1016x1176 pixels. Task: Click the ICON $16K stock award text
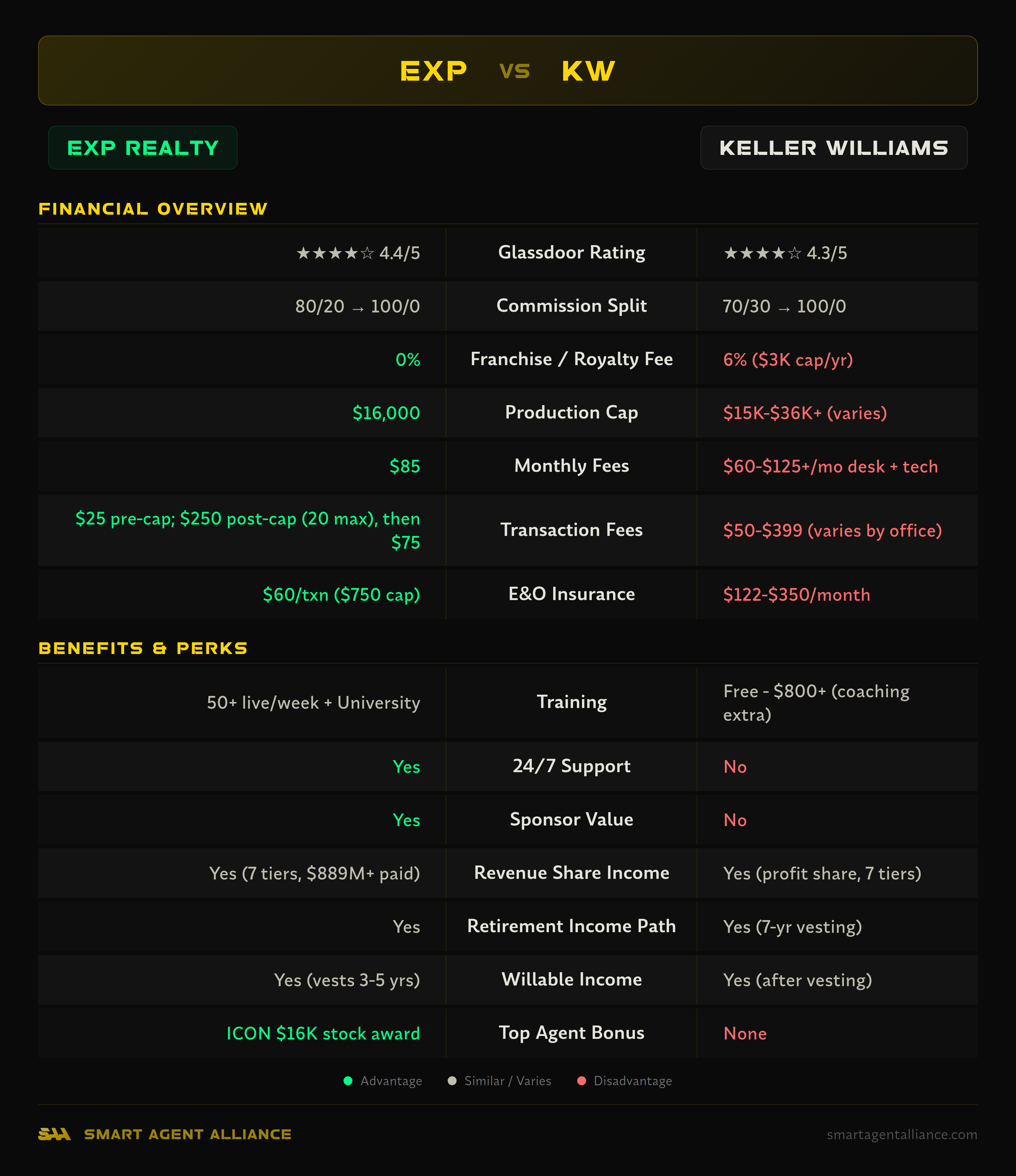point(323,1033)
